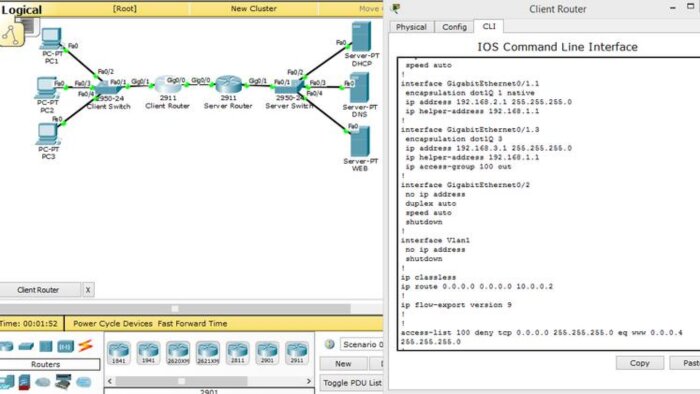Choose the Wireless Devices category icon

point(65,346)
